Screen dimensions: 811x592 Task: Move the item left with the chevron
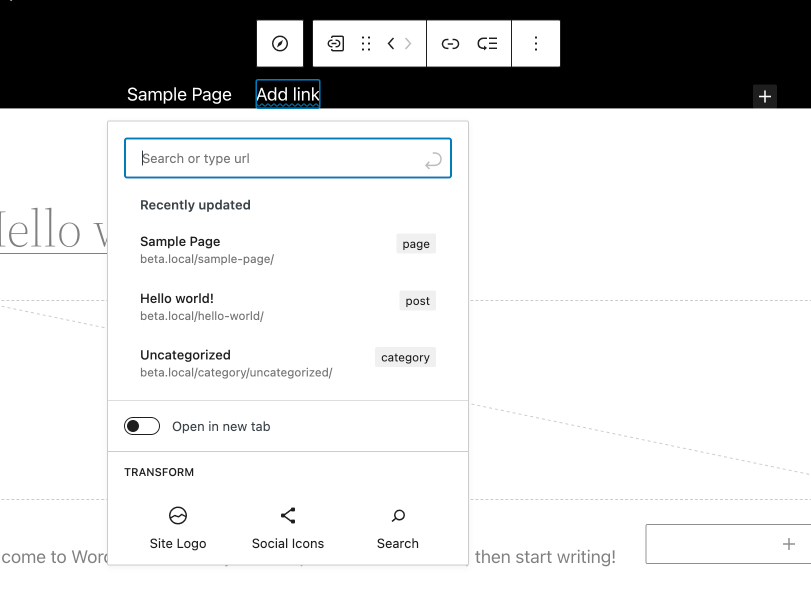pyautogui.click(x=391, y=43)
